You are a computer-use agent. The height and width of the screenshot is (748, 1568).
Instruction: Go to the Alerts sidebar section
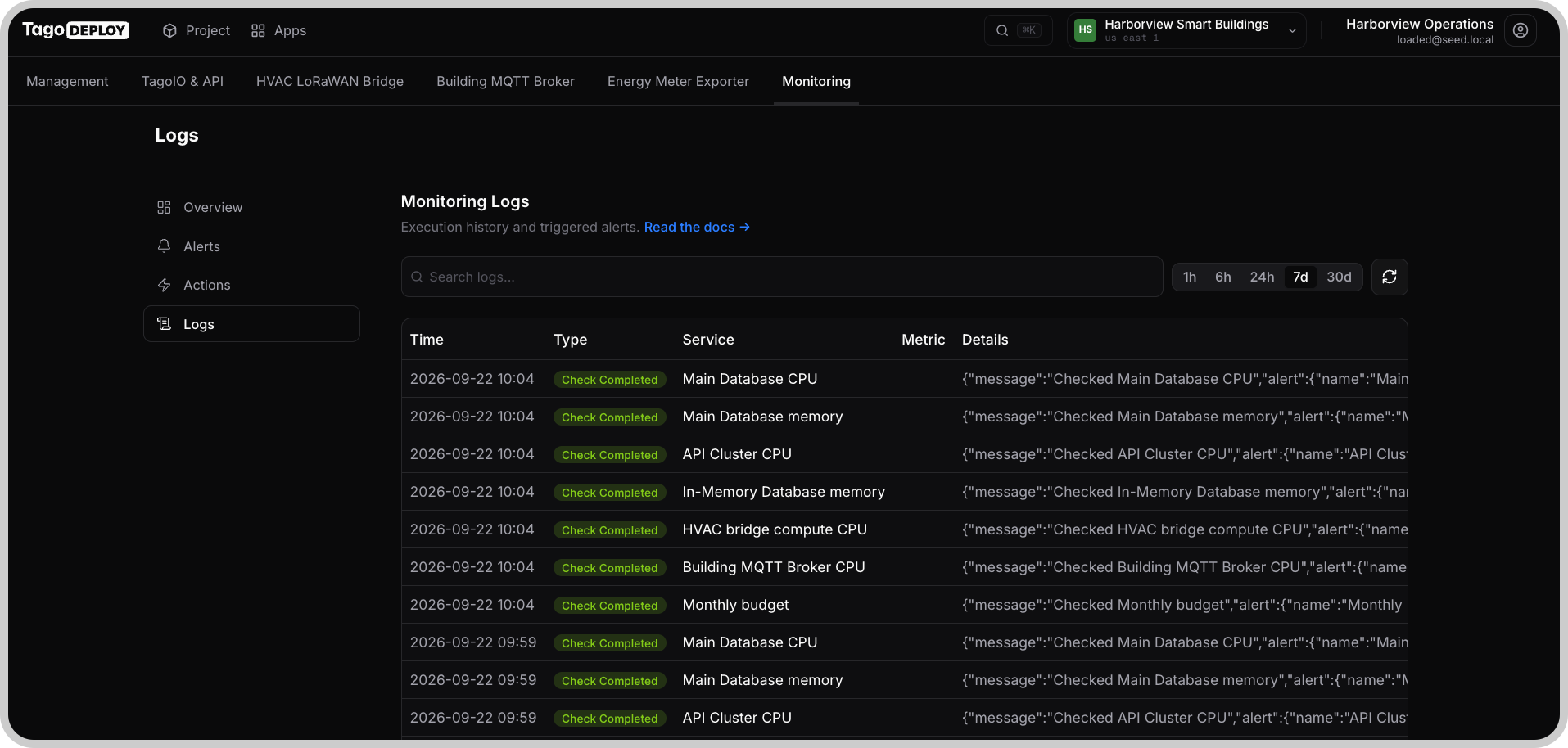(251, 246)
